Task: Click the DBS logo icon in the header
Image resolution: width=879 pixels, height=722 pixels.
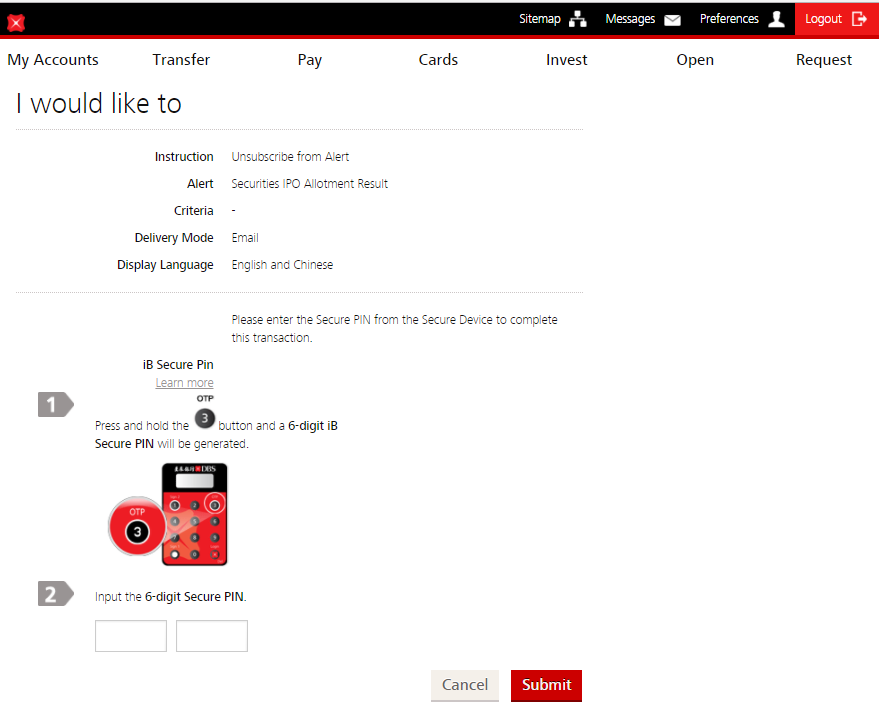Action: 15,22
